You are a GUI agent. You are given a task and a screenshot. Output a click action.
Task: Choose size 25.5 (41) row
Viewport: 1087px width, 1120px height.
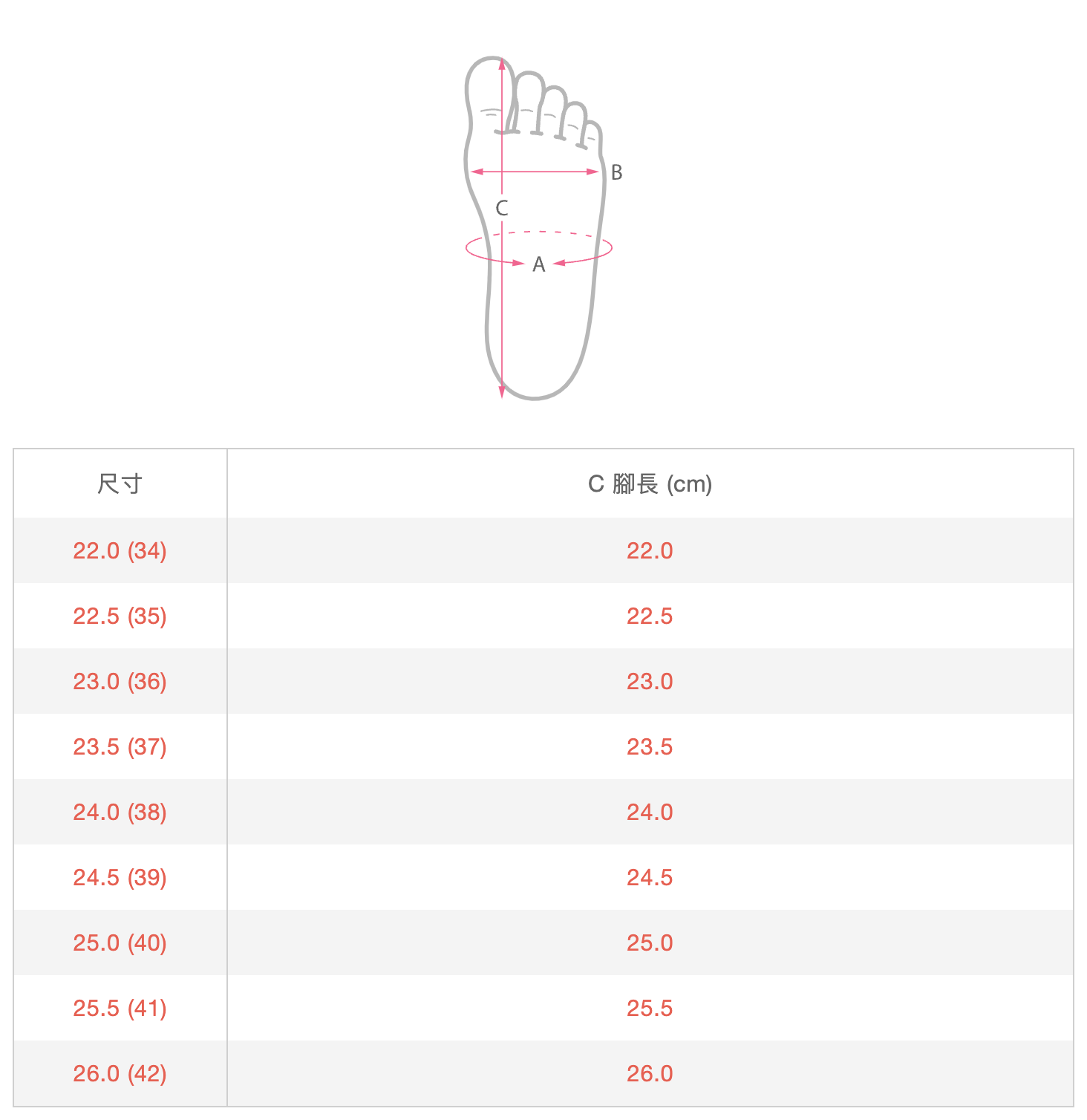[543, 1008]
